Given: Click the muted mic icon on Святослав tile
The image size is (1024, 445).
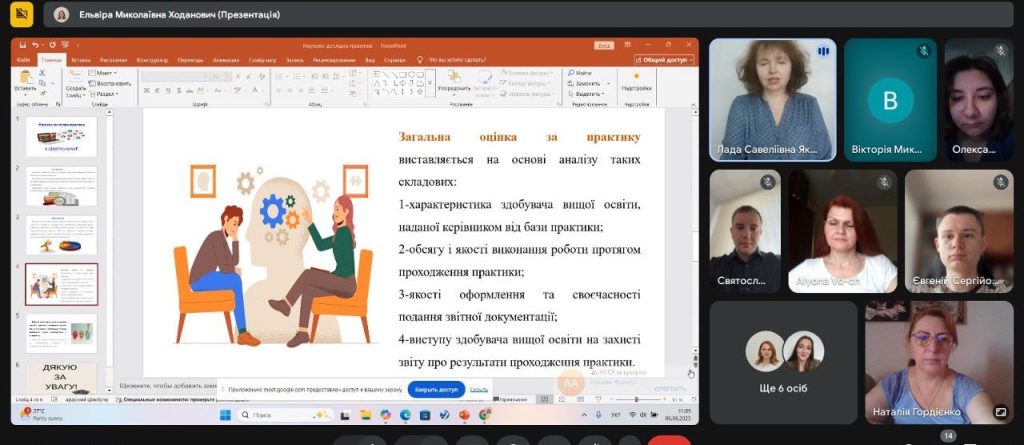Looking at the screenshot, I should pos(767,182).
